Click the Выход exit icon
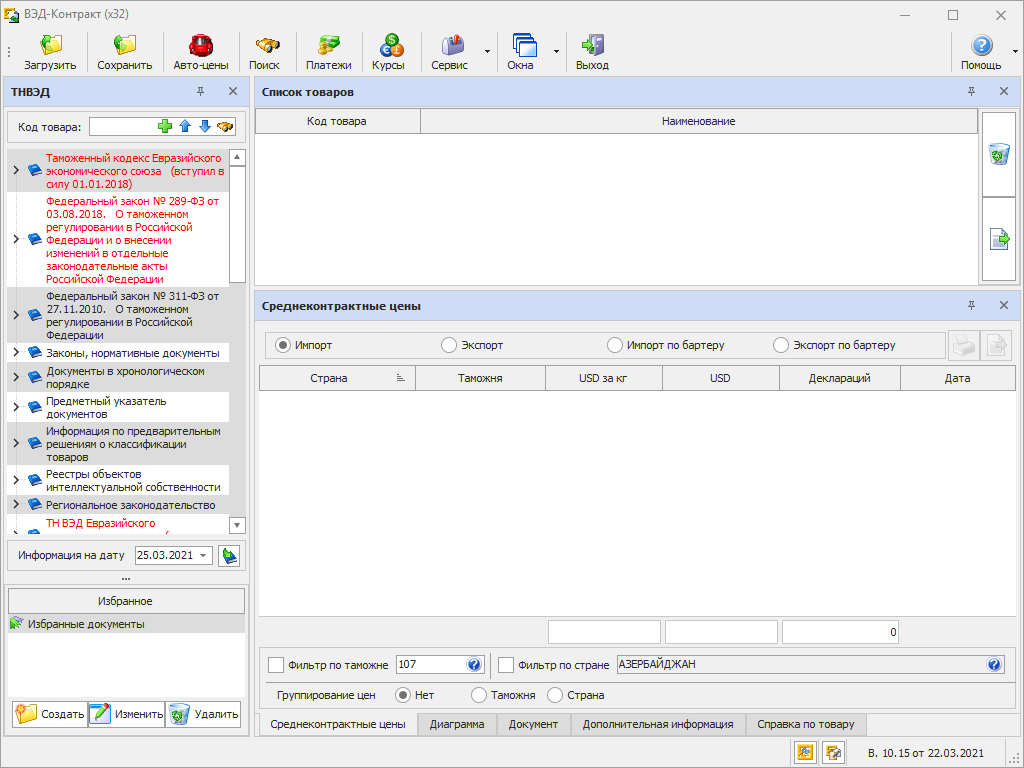 (593, 46)
